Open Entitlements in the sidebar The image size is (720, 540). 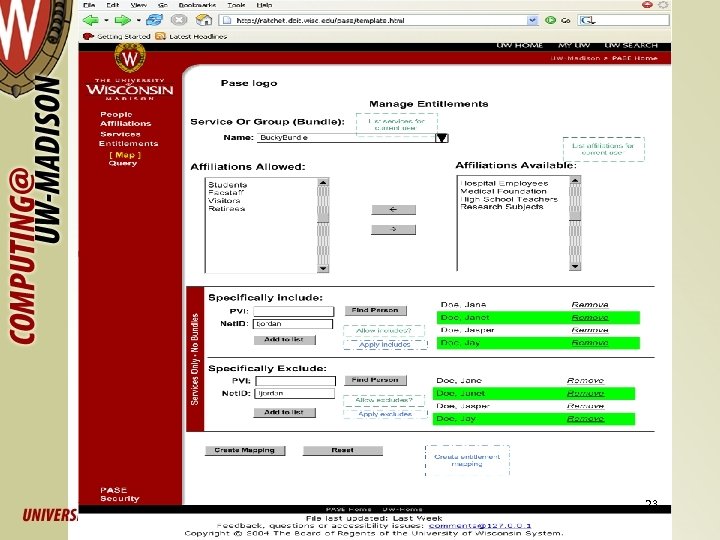pos(129,144)
